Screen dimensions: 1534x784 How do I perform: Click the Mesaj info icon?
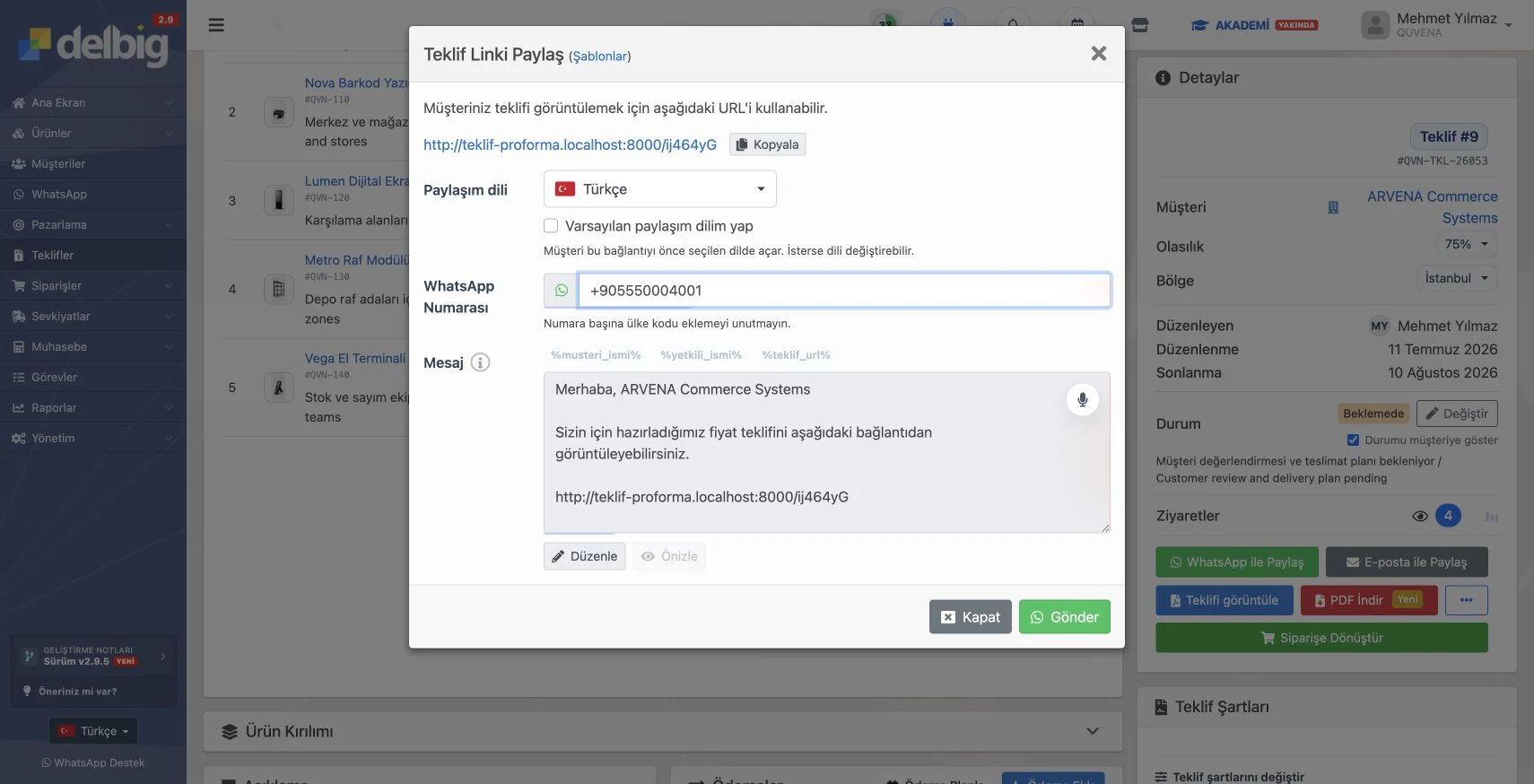coord(480,362)
